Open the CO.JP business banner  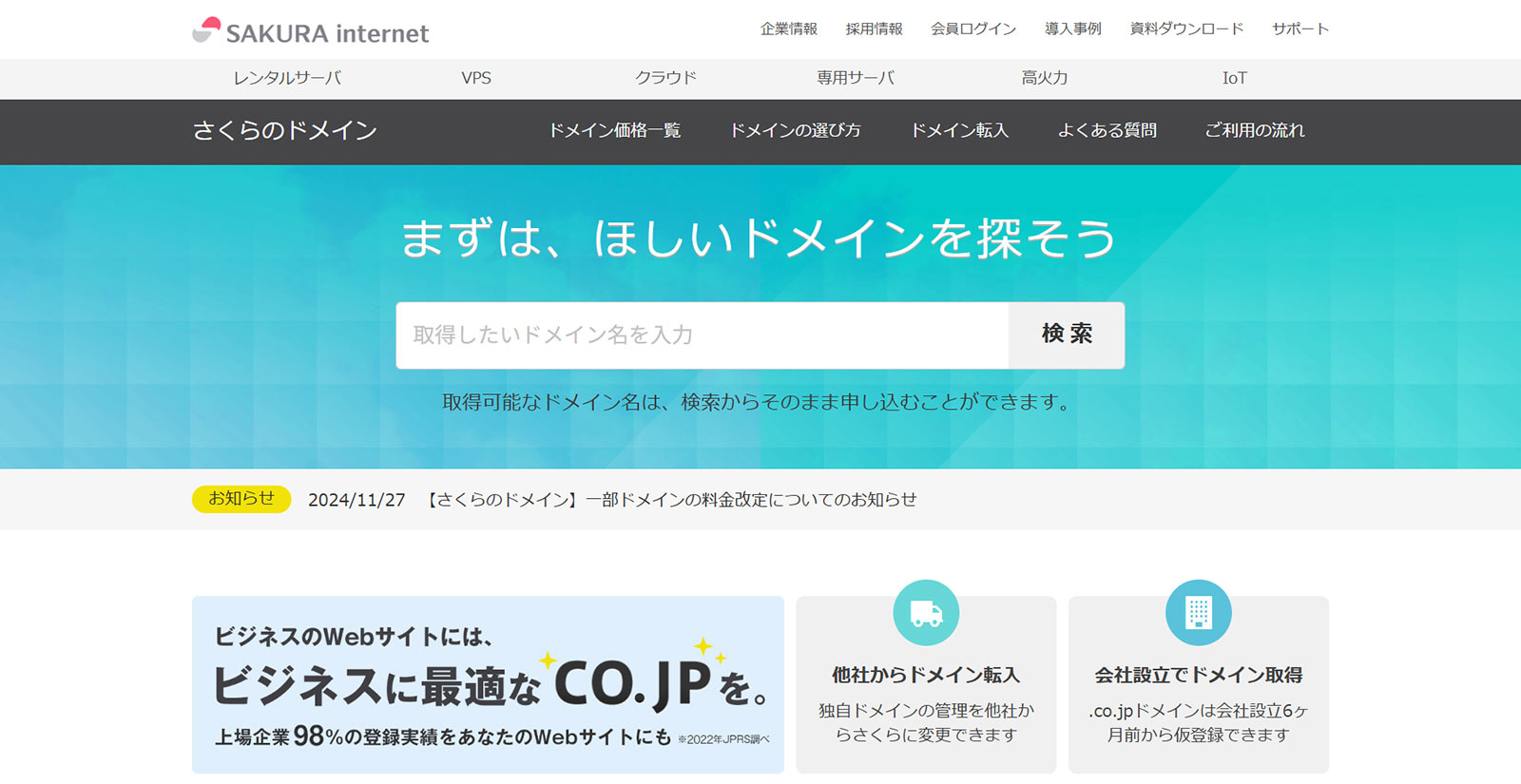(488, 685)
